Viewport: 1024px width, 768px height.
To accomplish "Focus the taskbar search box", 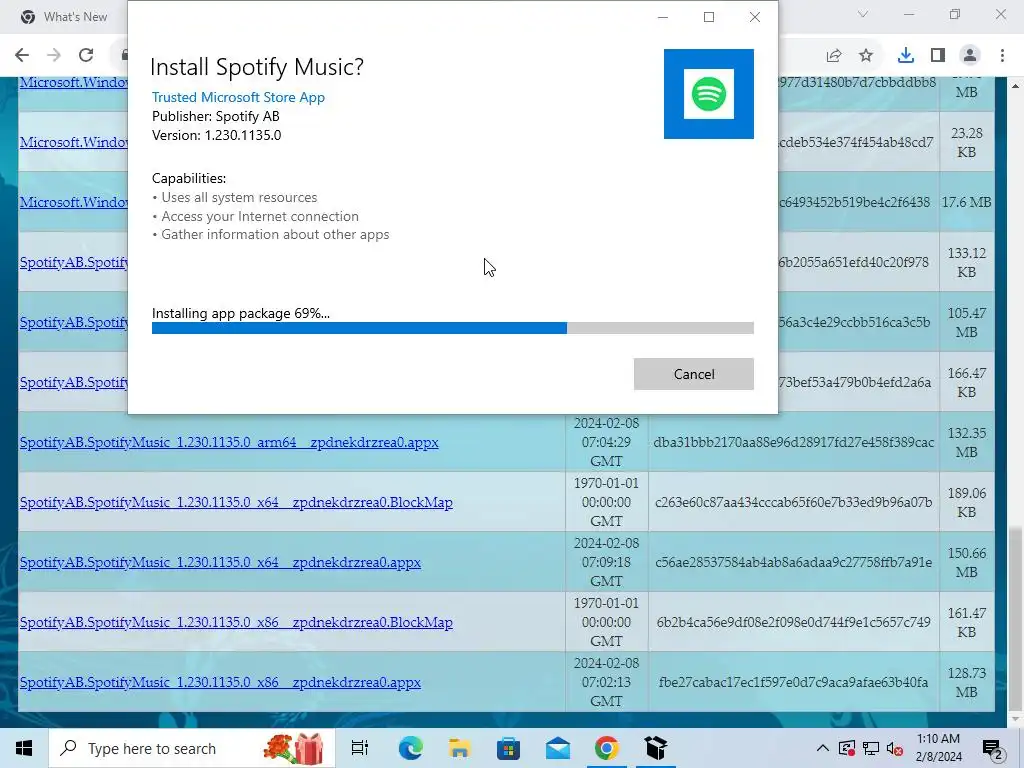I will [x=193, y=748].
